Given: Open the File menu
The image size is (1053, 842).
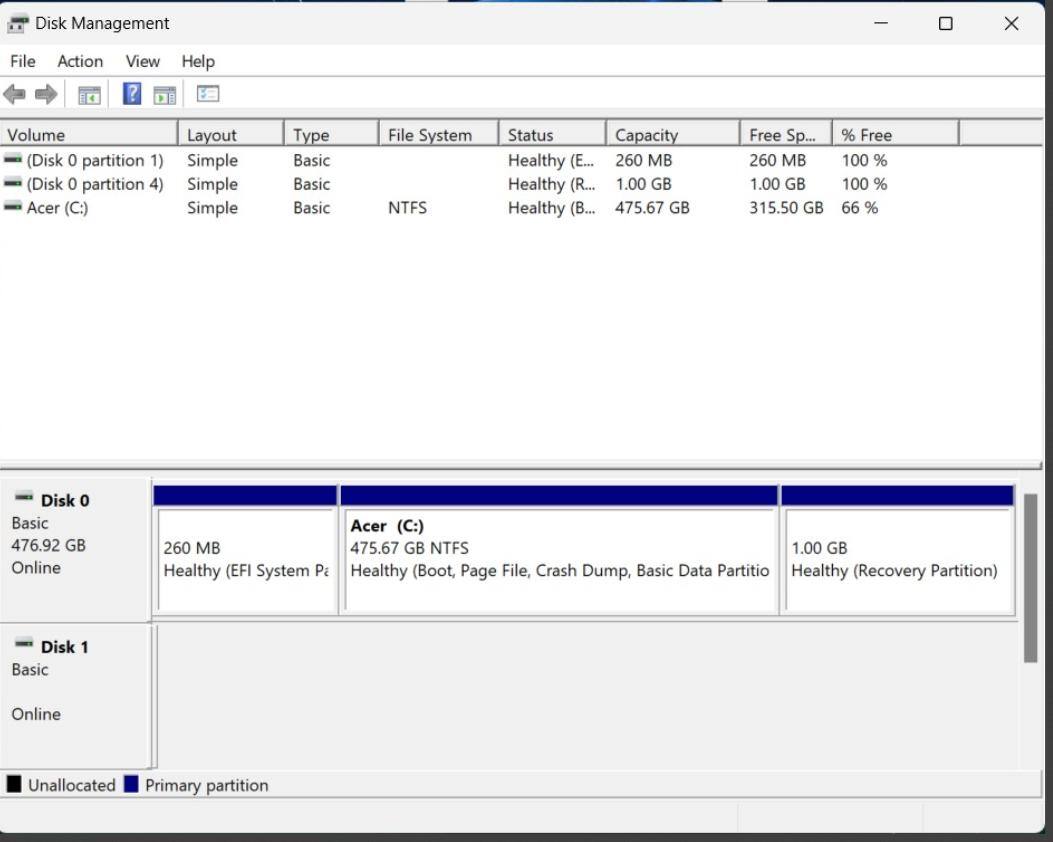Looking at the screenshot, I should tap(22, 61).
